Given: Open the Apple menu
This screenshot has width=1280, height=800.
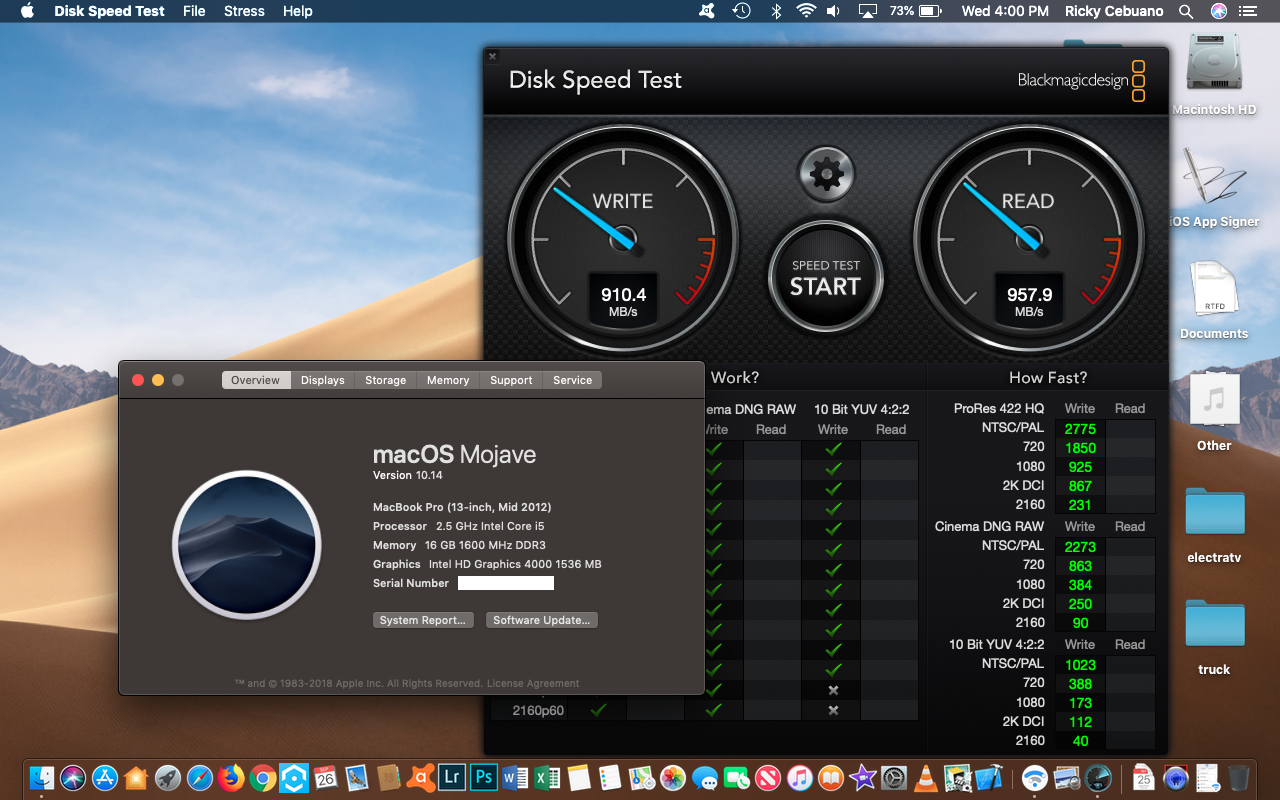Looking at the screenshot, I should pyautogui.click(x=27, y=11).
